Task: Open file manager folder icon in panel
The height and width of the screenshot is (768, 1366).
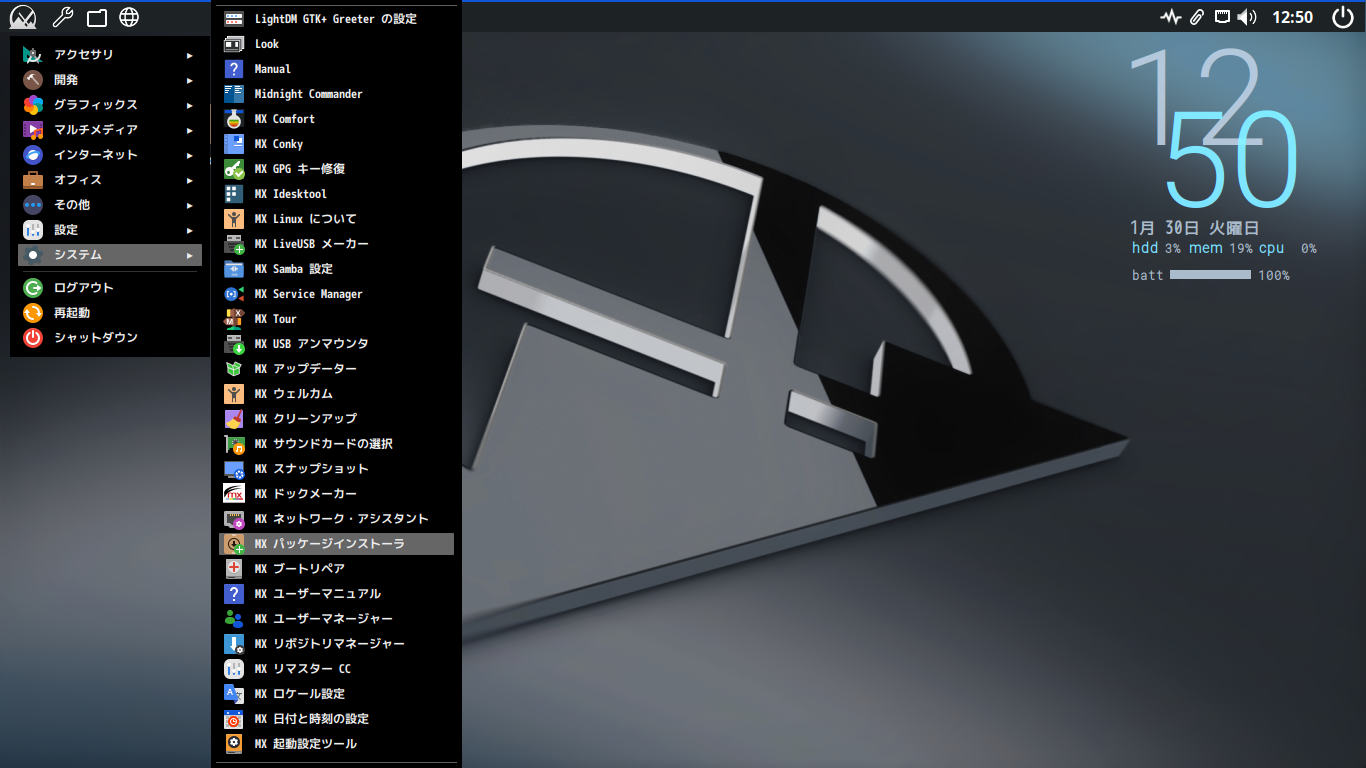Action: [96, 17]
